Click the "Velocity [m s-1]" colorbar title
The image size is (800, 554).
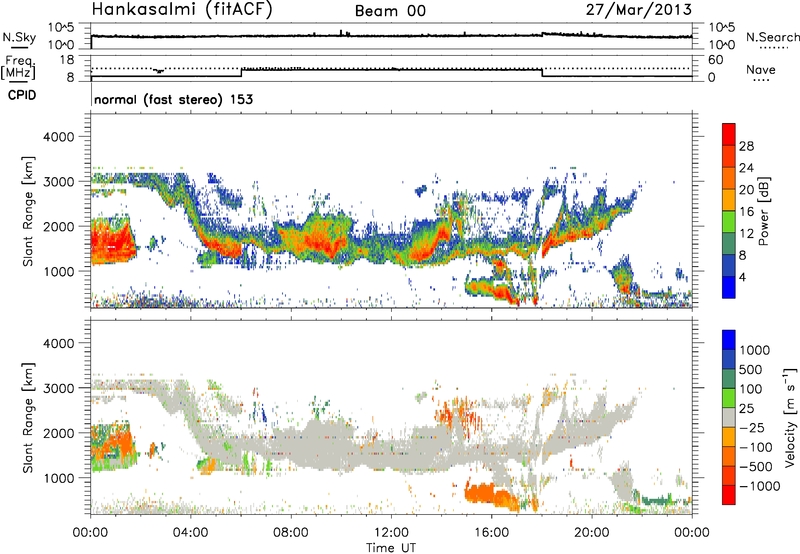coord(790,417)
